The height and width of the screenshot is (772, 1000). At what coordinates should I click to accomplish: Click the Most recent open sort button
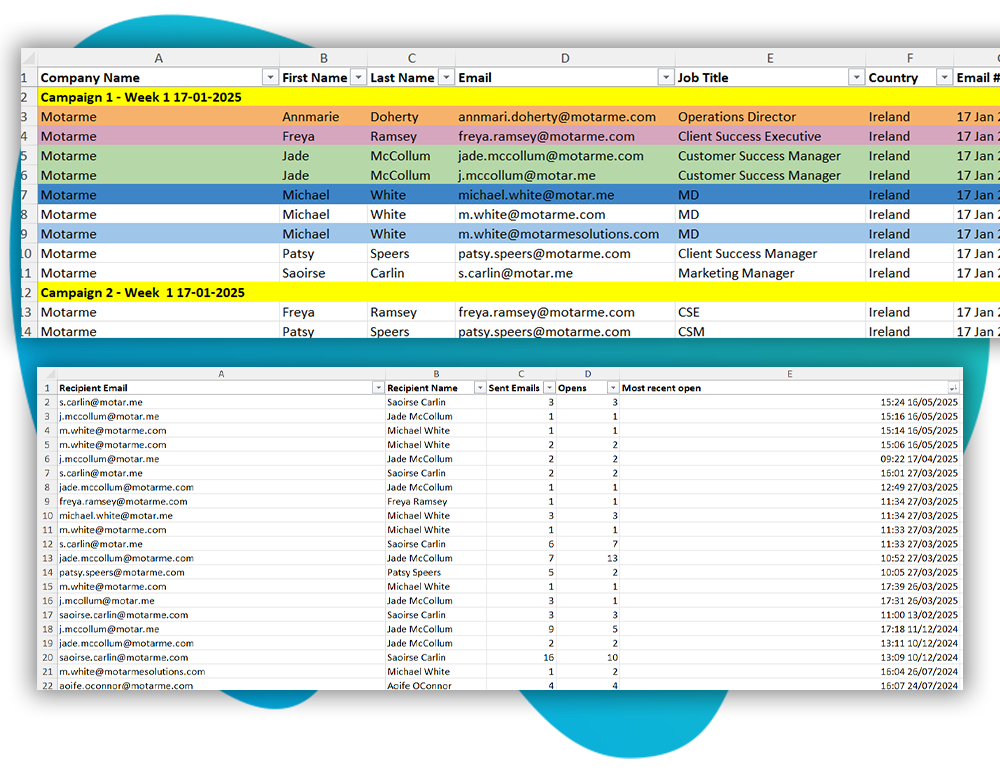(954, 388)
